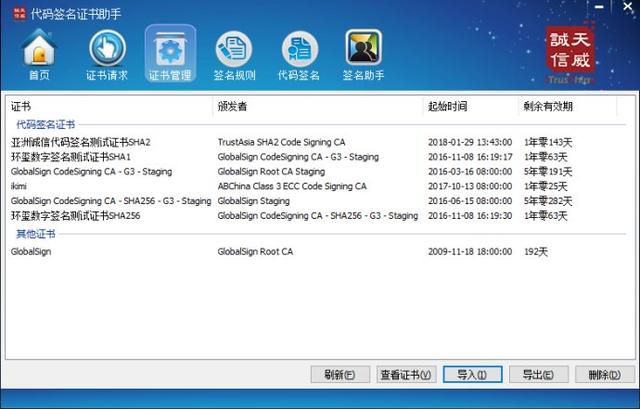Click issuer GlobalSign Staging
Screen dimensions: 640x409
pos(253,201)
